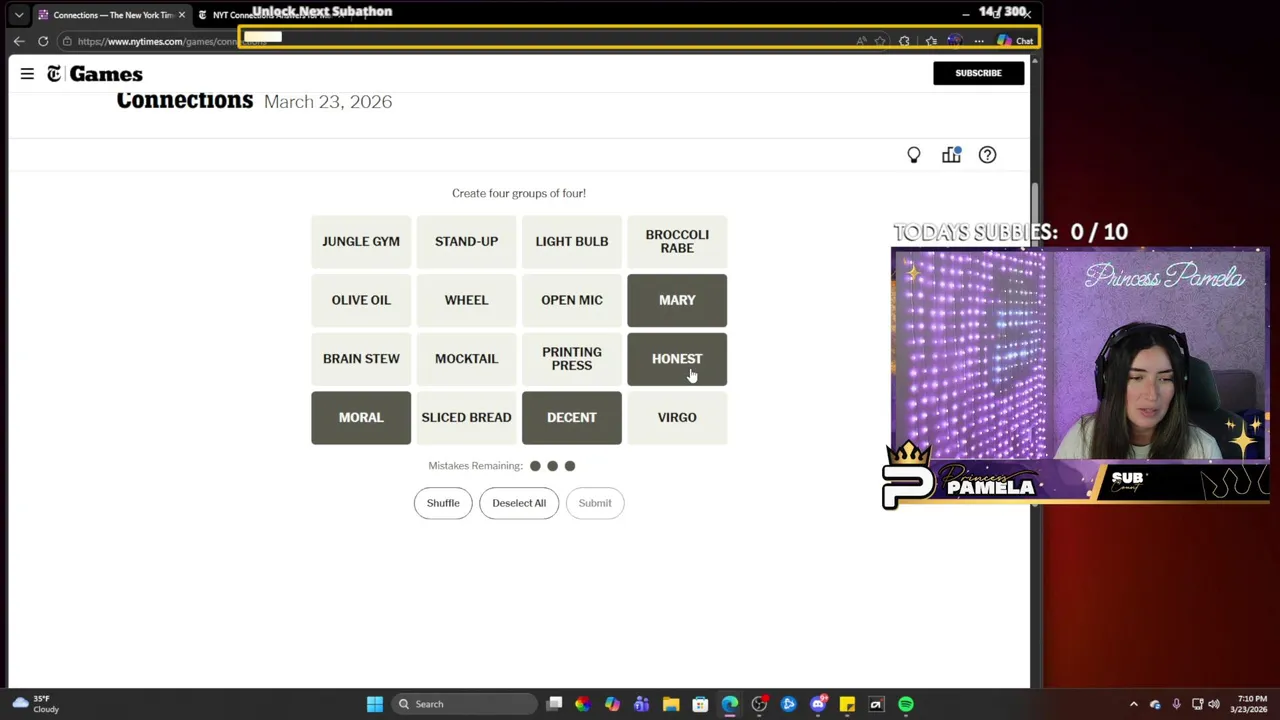The width and height of the screenshot is (1280, 720).
Task: Close the Connections browser tab
Action: coord(181,15)
